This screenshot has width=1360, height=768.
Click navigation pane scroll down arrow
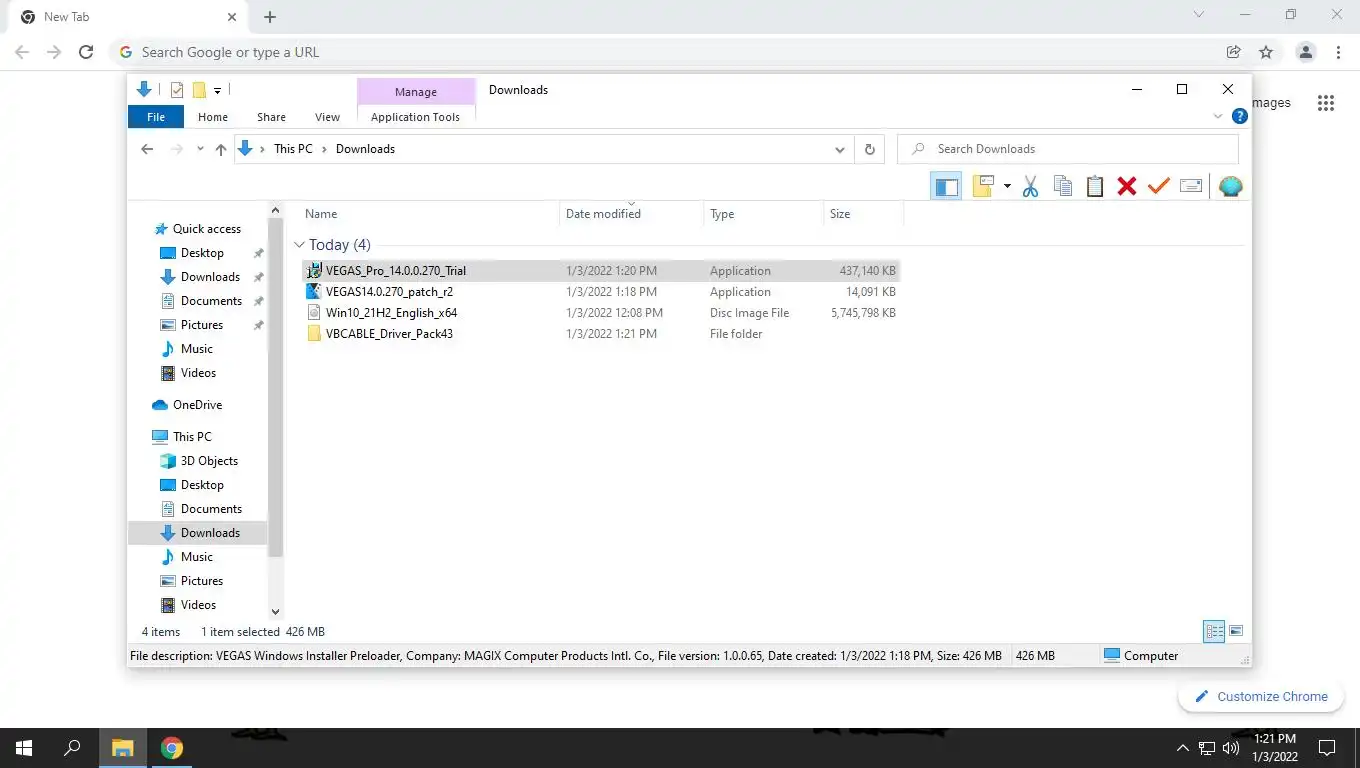(276, 611)
